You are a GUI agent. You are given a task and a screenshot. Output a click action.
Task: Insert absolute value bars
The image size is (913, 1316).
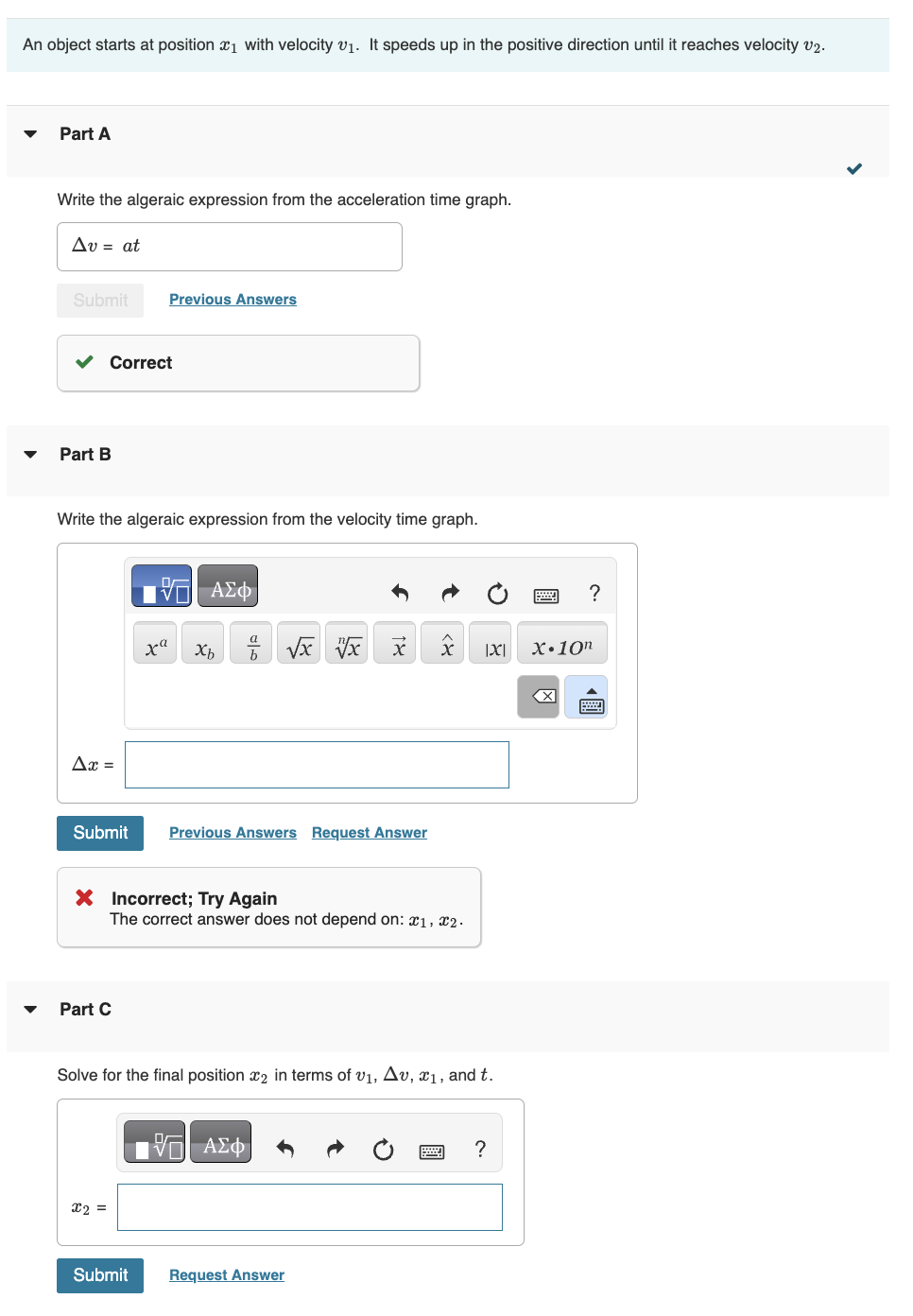490,643
